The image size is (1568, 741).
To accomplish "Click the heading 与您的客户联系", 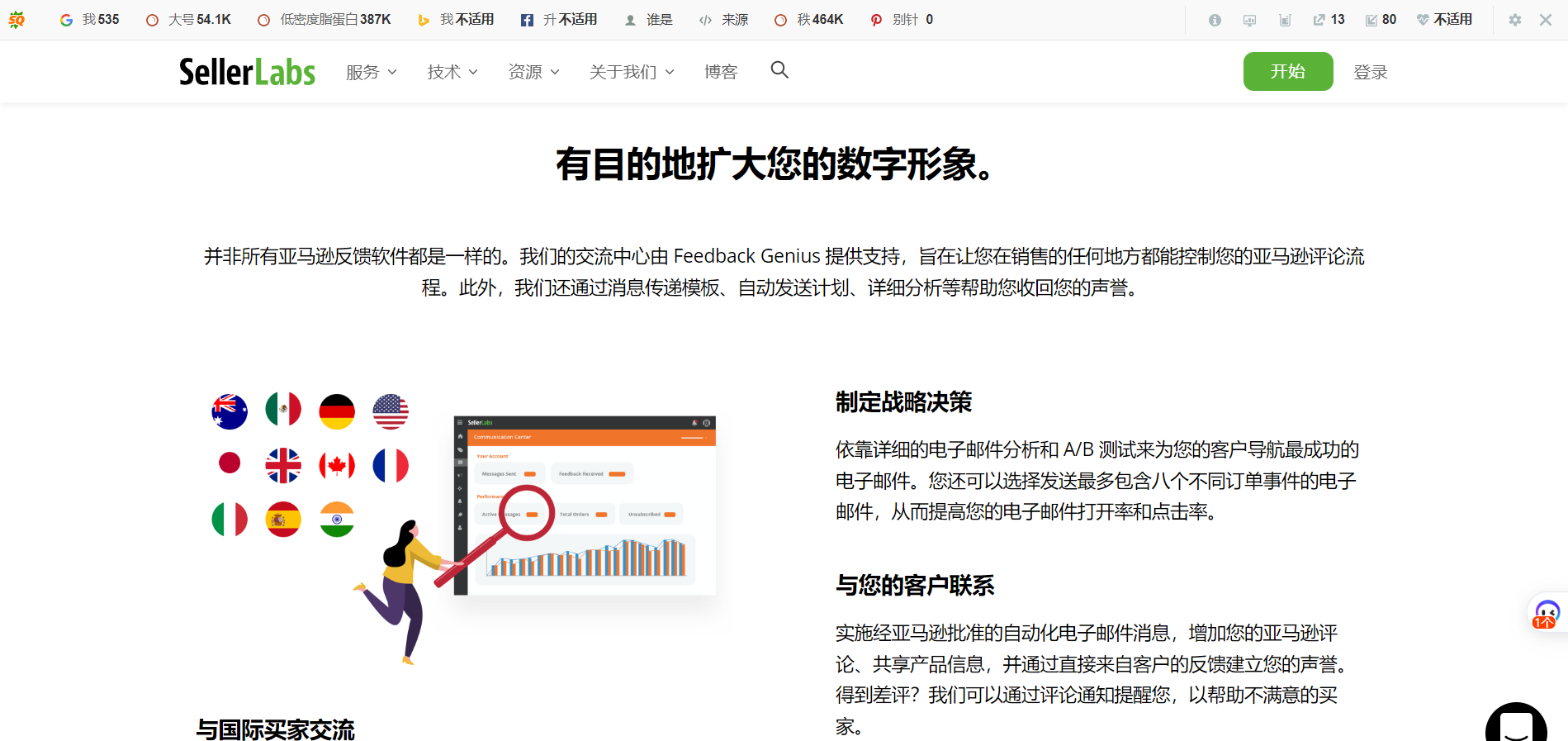I will [x=915, y=586].
